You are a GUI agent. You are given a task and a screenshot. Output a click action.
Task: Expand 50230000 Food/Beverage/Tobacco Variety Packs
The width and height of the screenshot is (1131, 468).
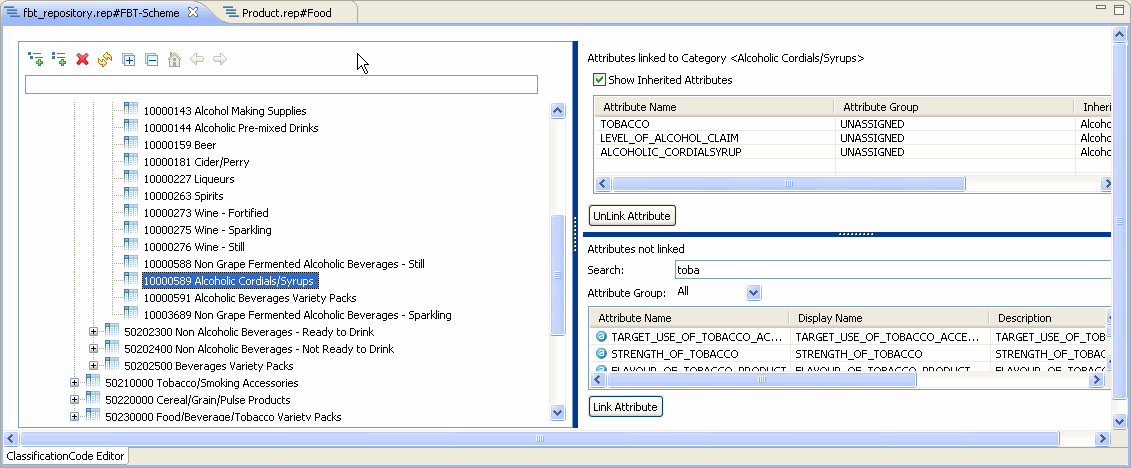point(74,417)
